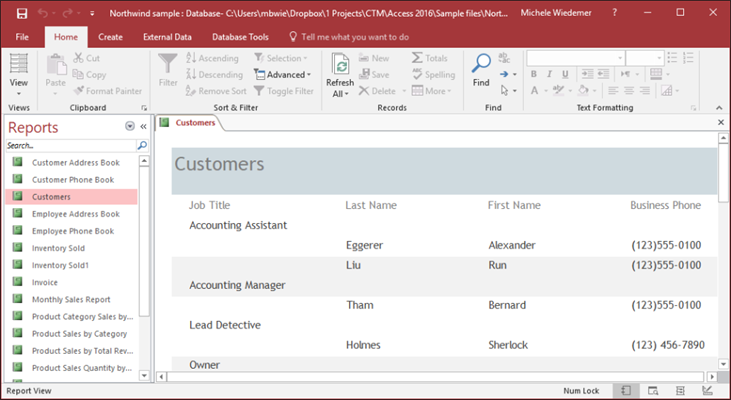Open the Database Tools tab

coord(240,37)
